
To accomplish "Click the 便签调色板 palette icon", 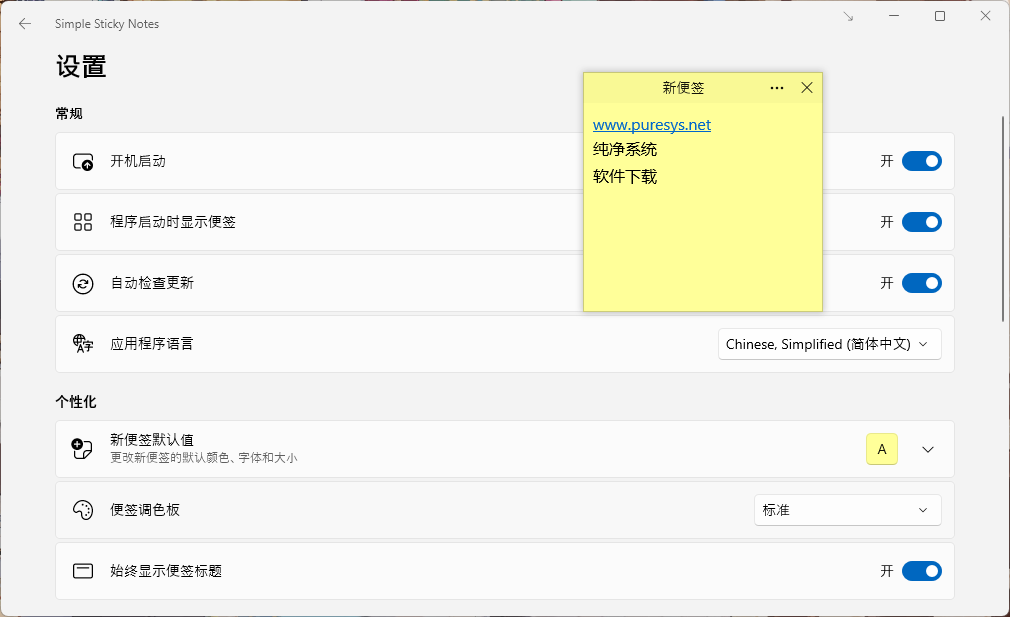I will (82, 510).
